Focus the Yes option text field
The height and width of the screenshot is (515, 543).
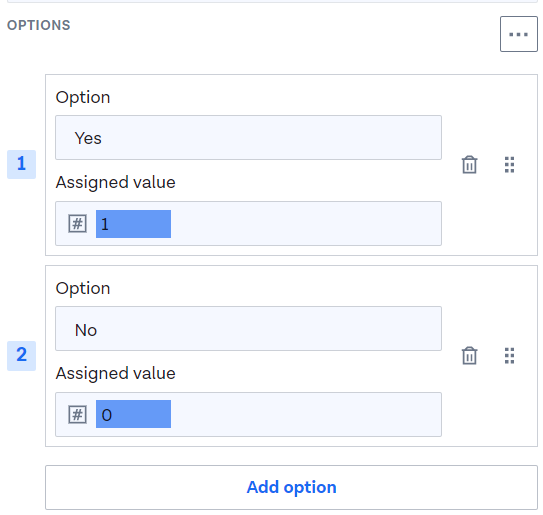click(x=248, y=137)
